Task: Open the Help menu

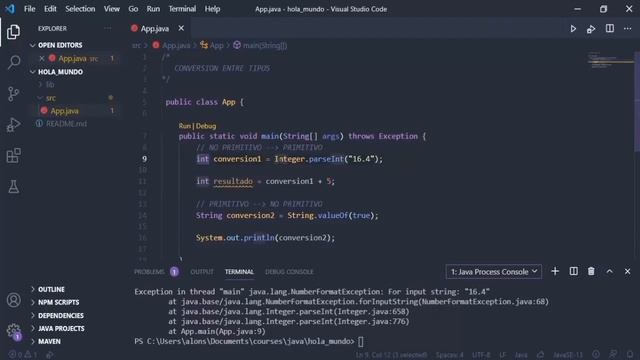Action: (212, 9)
